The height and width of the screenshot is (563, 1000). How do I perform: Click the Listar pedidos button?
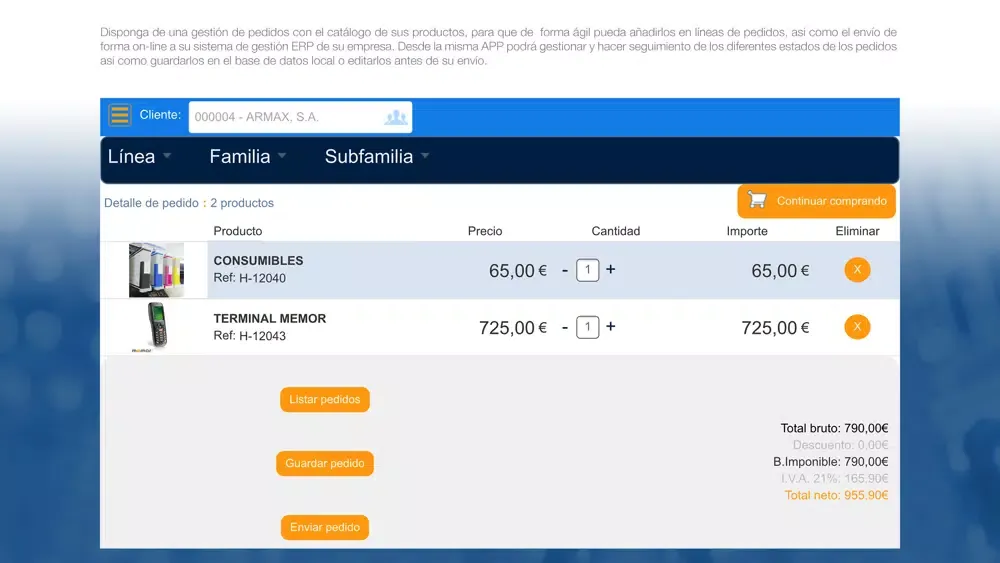325,400
